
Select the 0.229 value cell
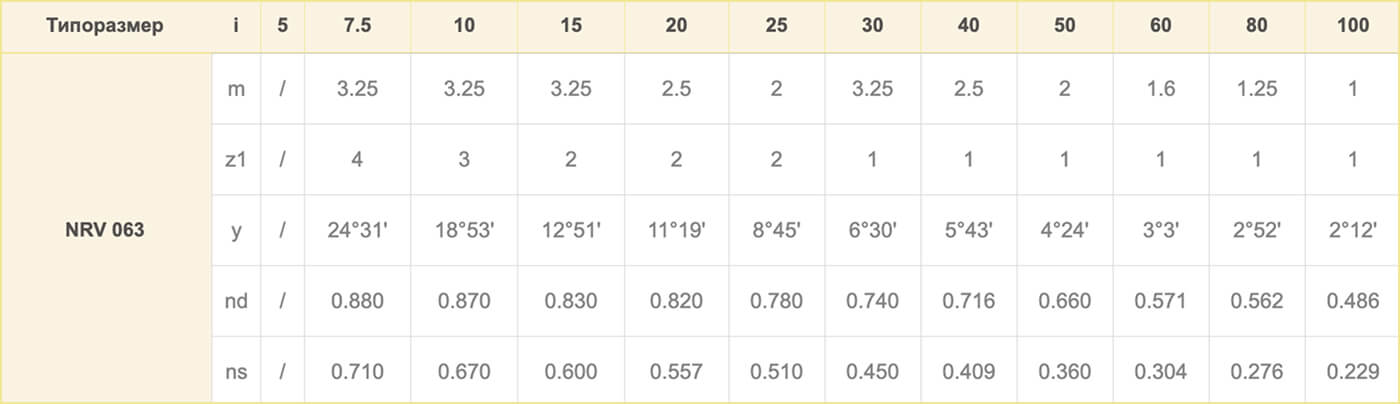pyautogui.click(x=1353, y=372)
